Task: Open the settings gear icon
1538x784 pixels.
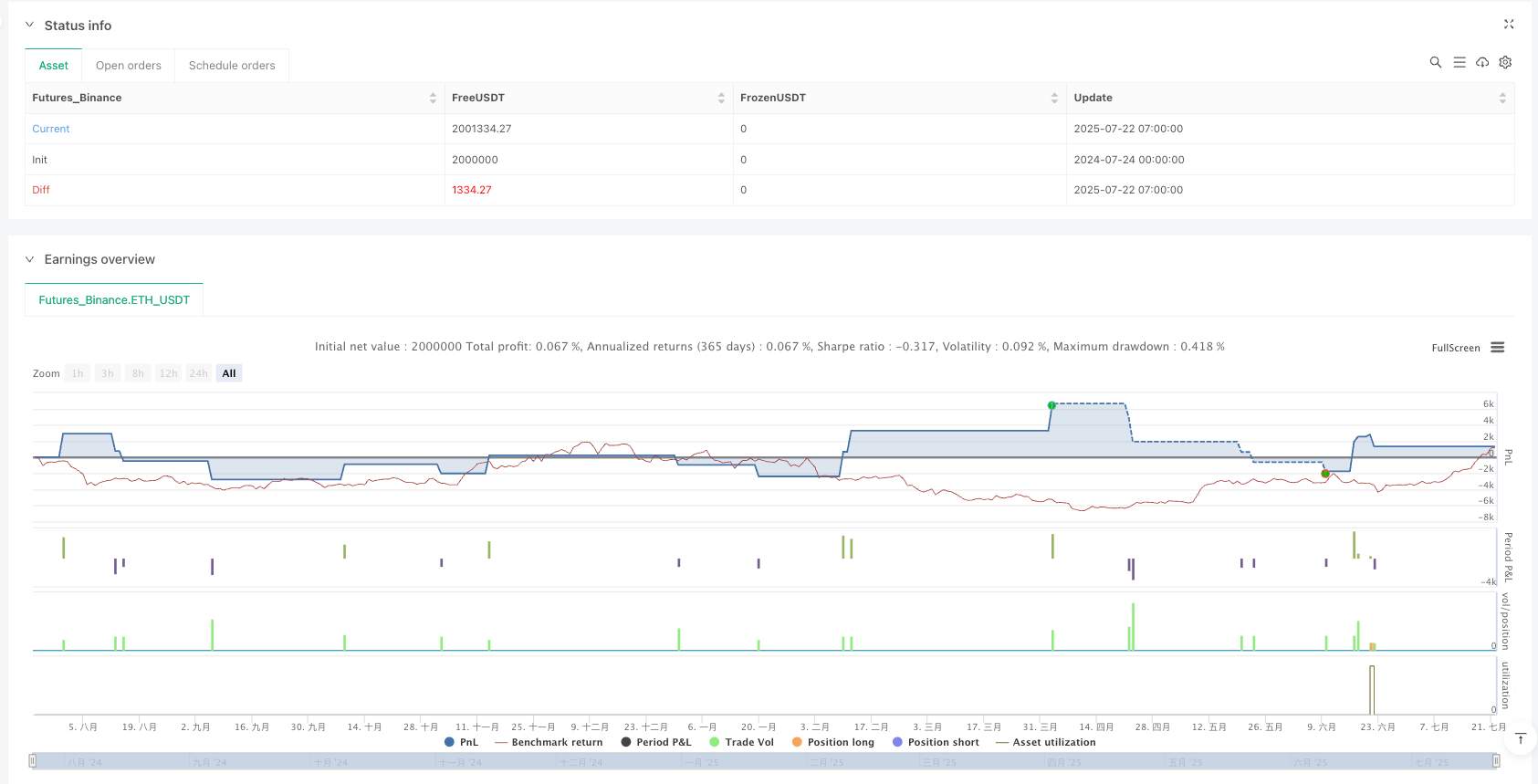Action: pos(1505,62)
